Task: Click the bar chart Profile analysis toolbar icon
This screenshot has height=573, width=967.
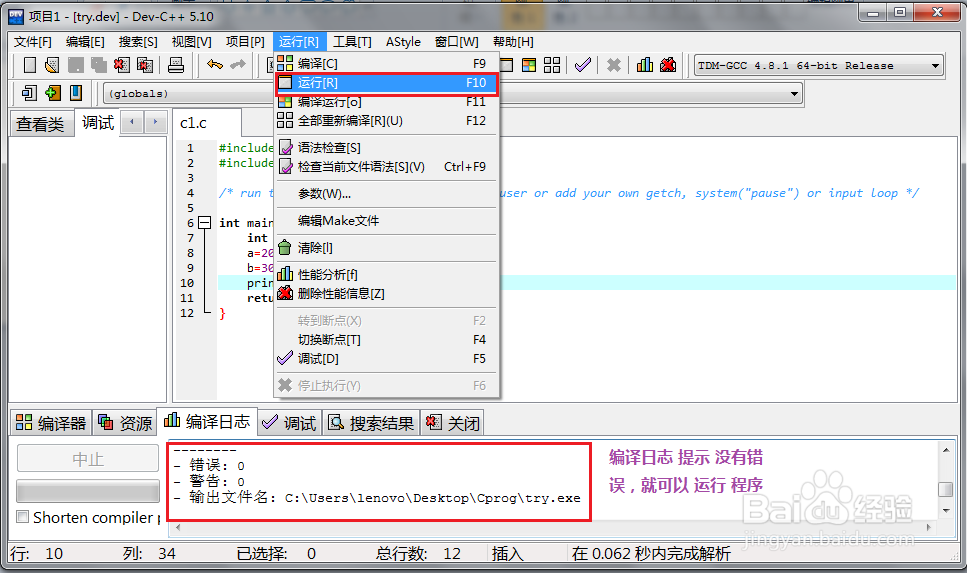Action: 645,65
